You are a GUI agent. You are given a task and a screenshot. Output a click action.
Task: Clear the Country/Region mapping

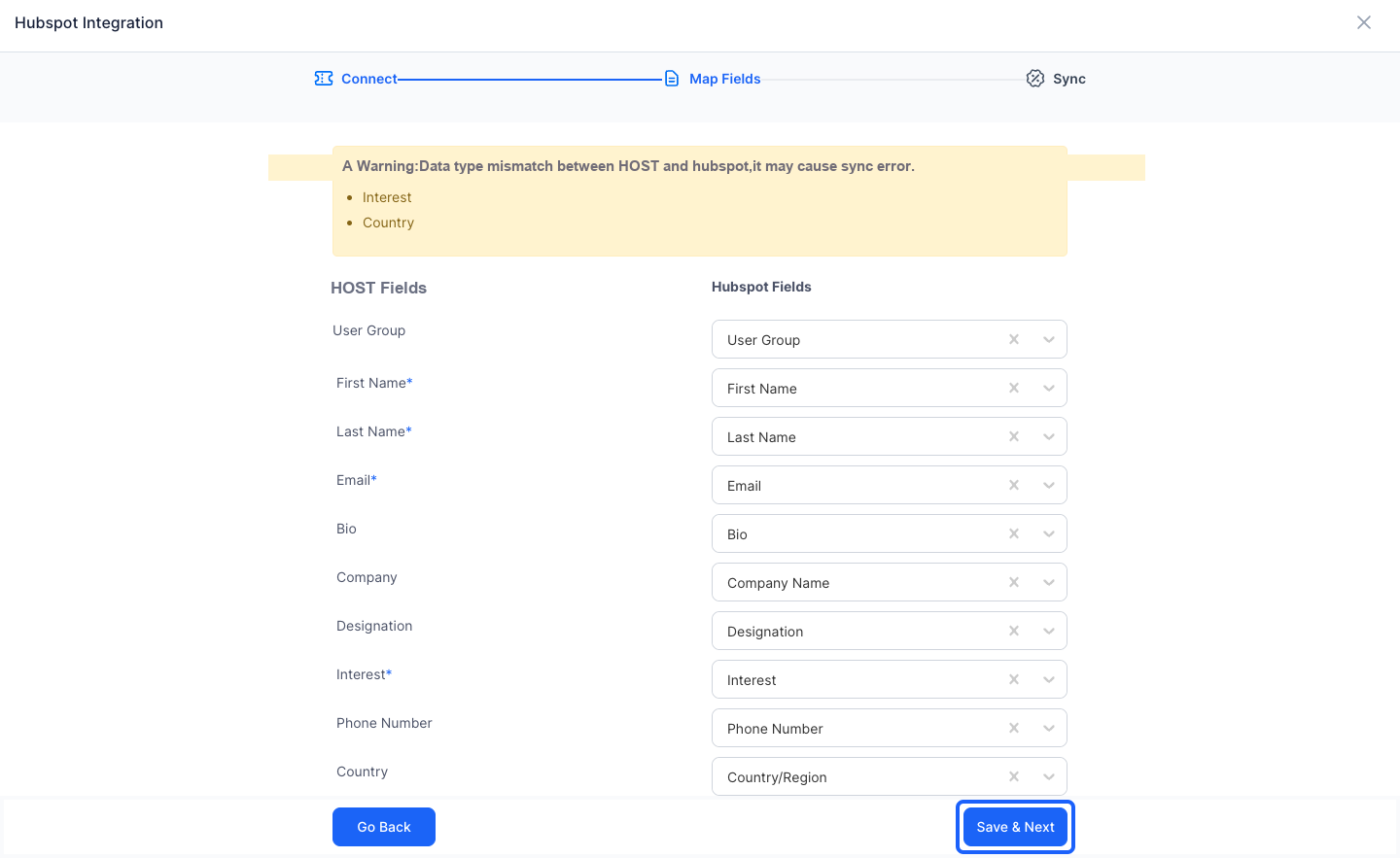coord(1014,776)
